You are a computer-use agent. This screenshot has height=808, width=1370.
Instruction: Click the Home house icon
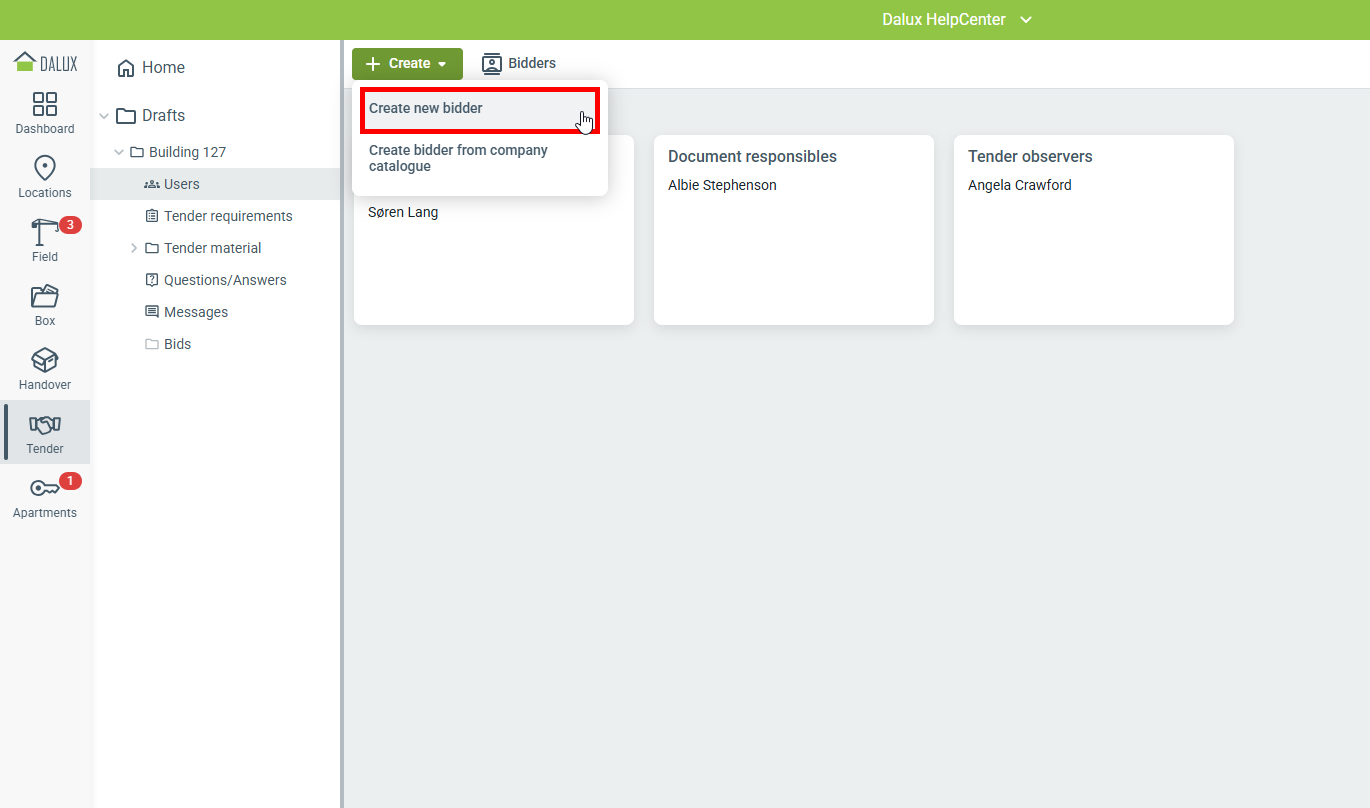click(x=126, y=68)
